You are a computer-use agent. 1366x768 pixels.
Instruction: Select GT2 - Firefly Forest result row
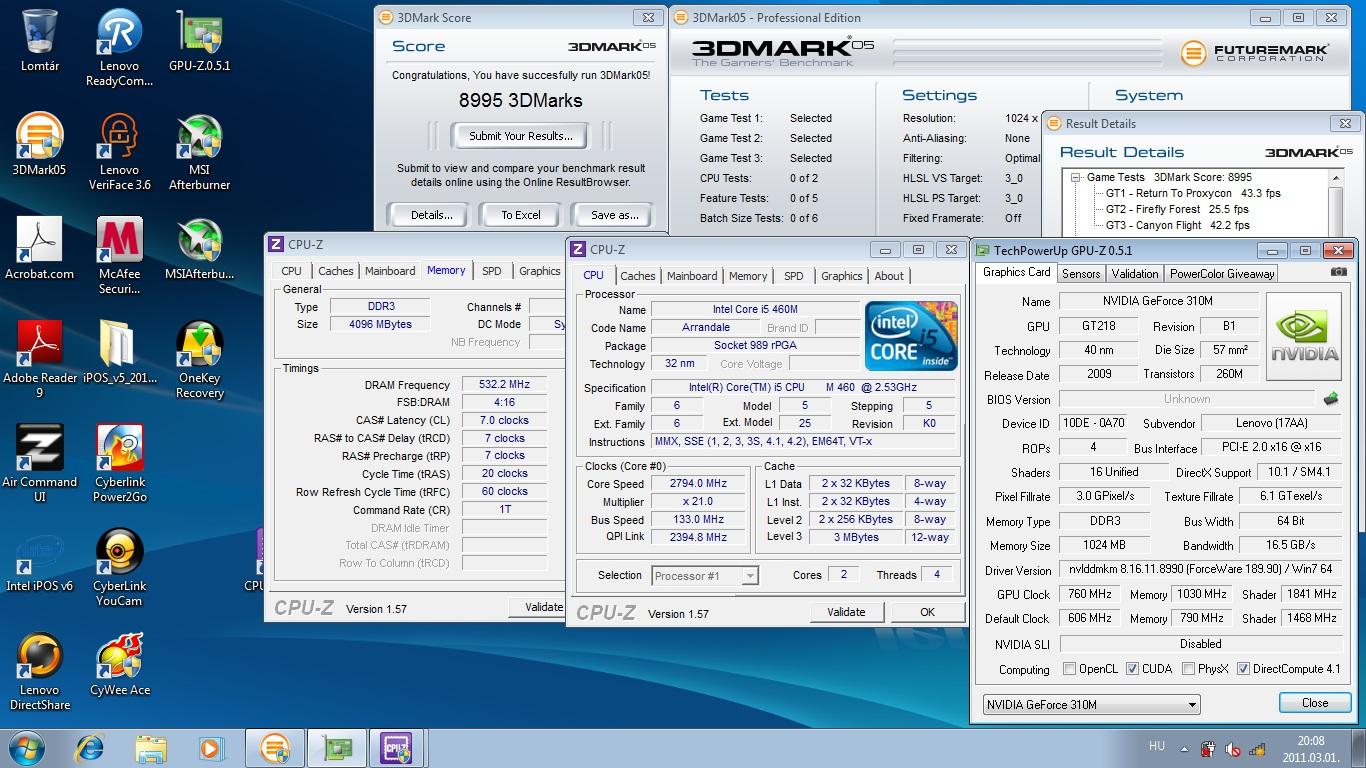point(1177,210)
